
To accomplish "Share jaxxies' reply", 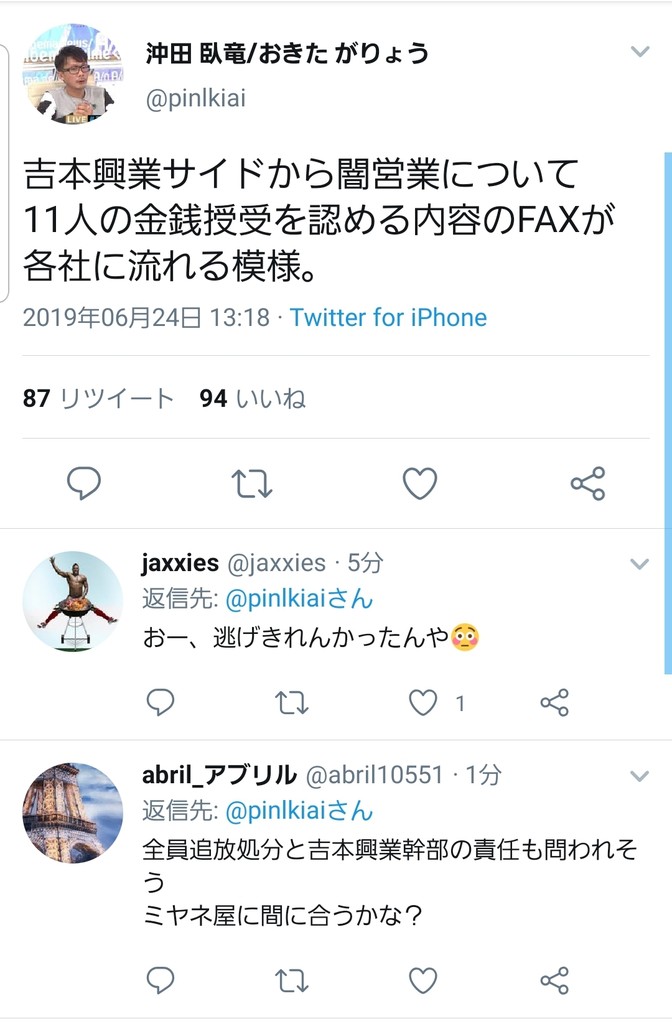I will [554, 703].
